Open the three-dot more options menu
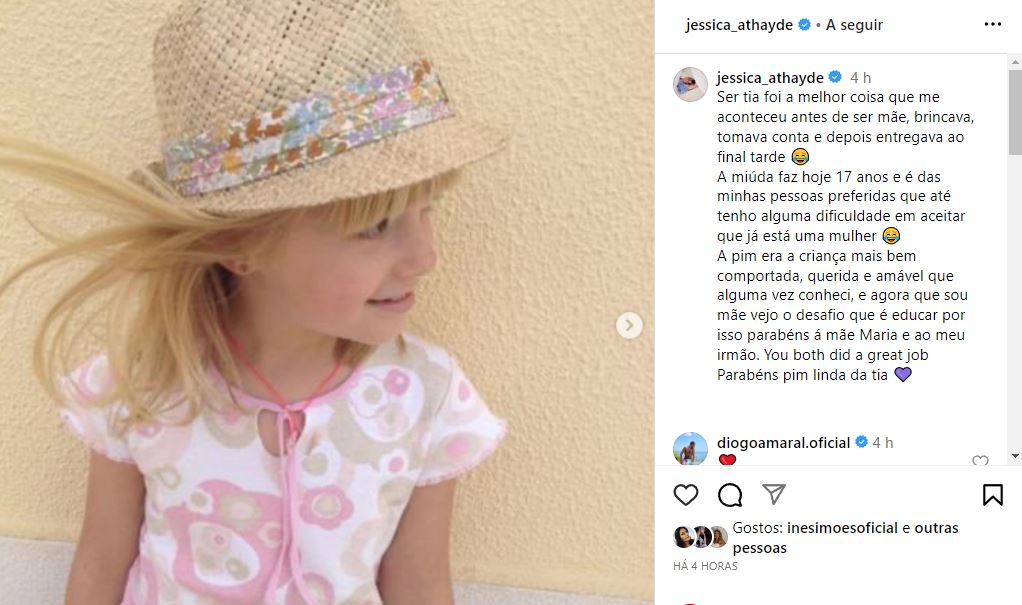 pyautogui.click(x=993, y=25)
